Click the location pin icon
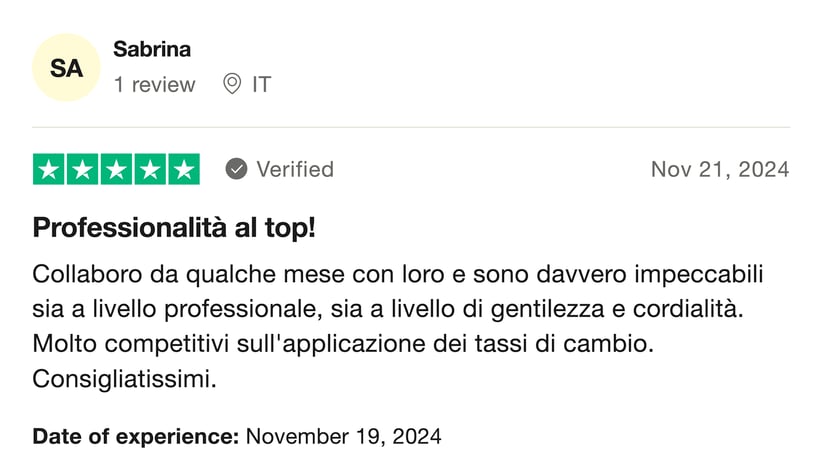The image size is (824, 467). (231, 84)
